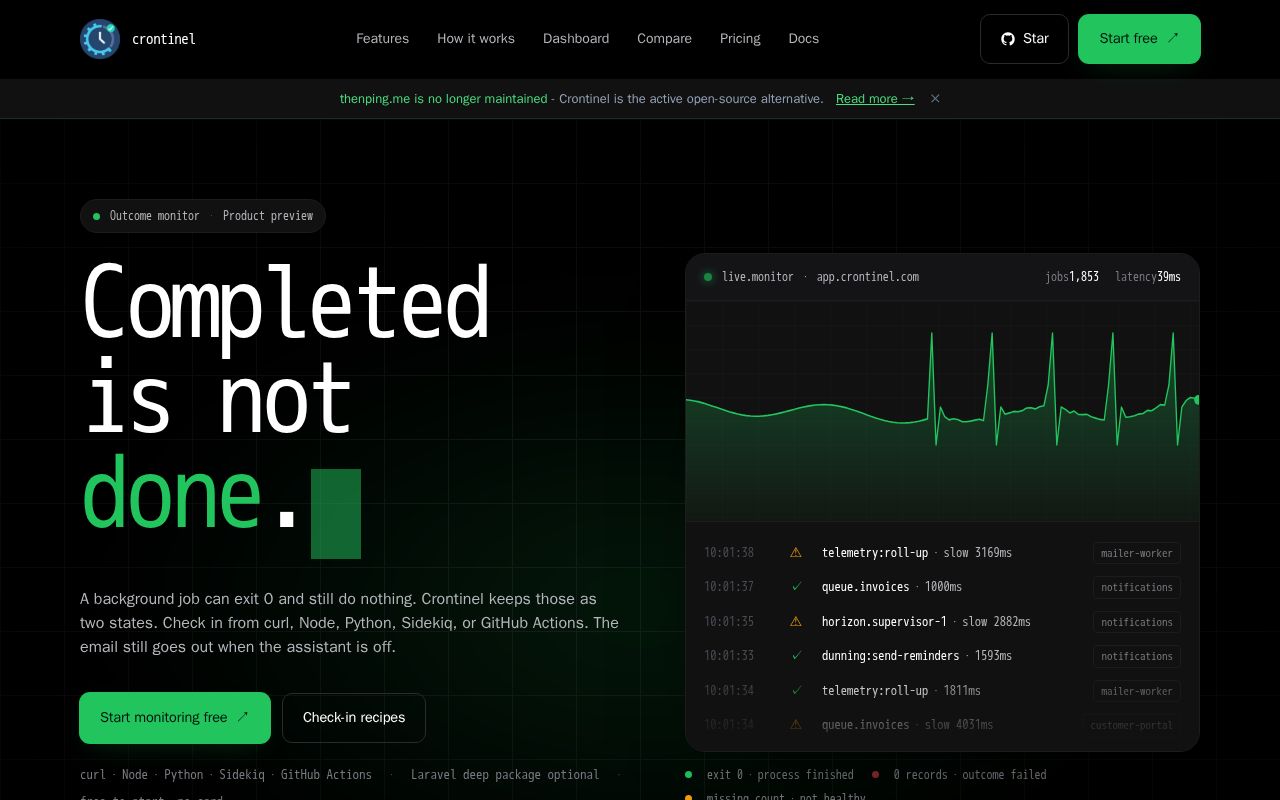The height and width of the screenshot is (800, 1280).
Task: Open the Check-in recipes button
Action: pyautogui.click(x=354, y=718)
